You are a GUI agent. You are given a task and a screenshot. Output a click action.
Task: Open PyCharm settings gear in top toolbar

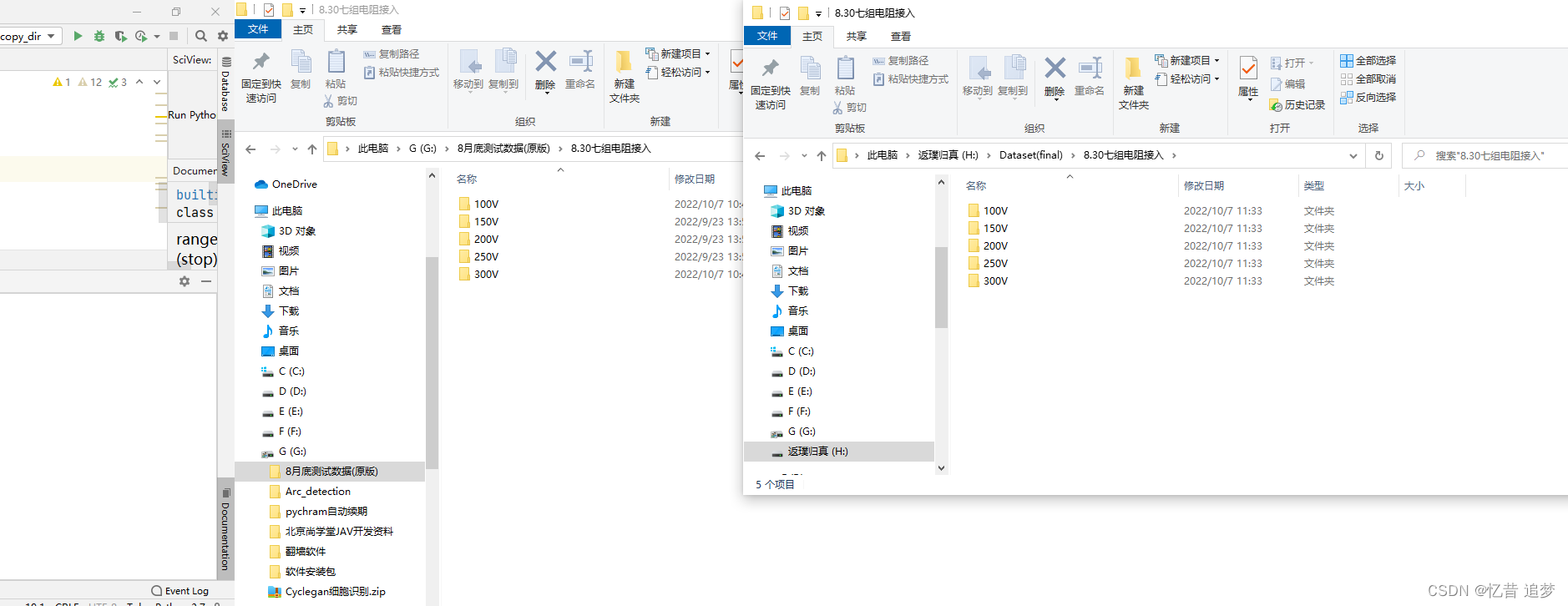coord(223,36)
